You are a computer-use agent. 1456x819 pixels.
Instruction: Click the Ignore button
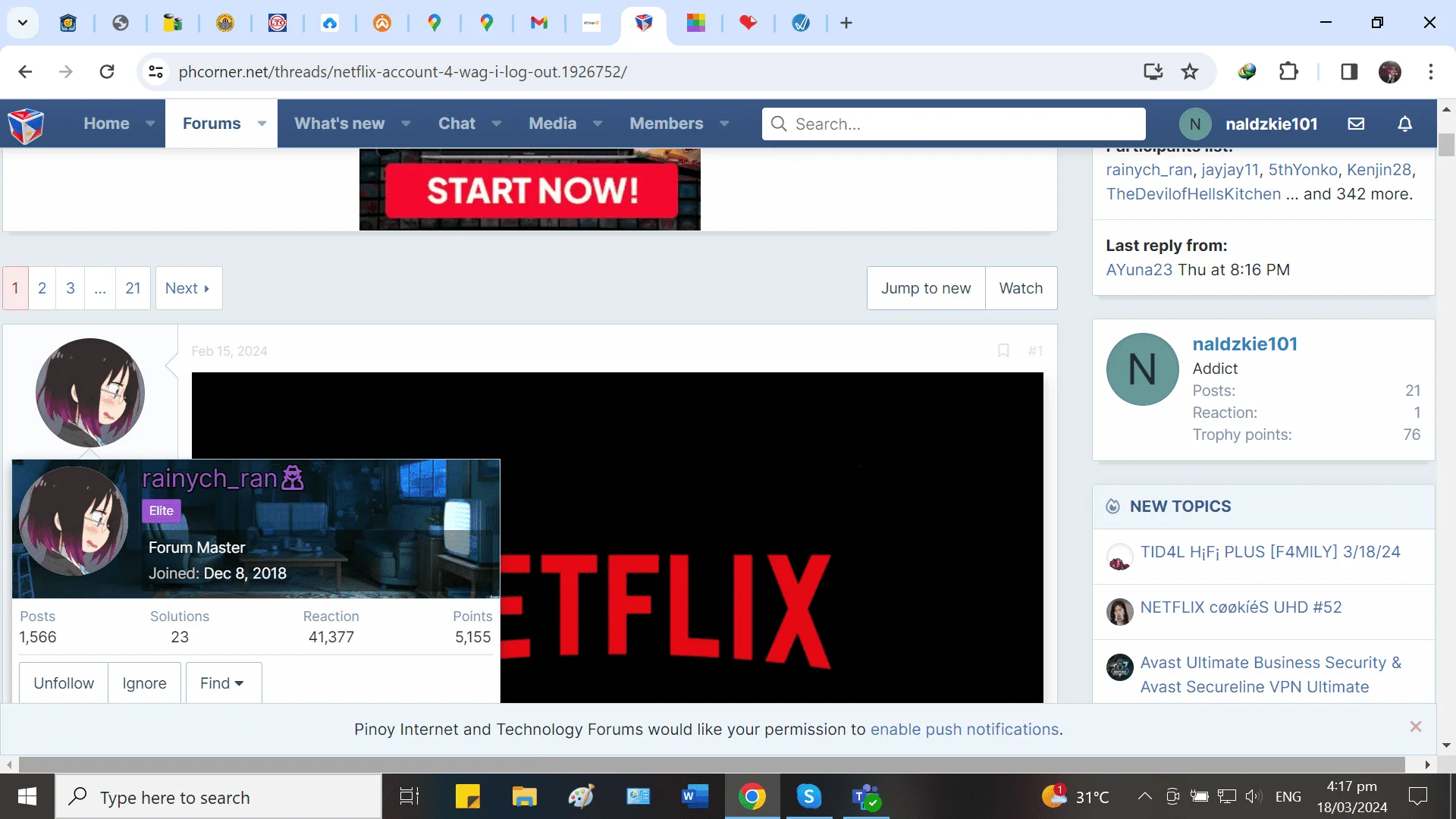pos(144,682)
